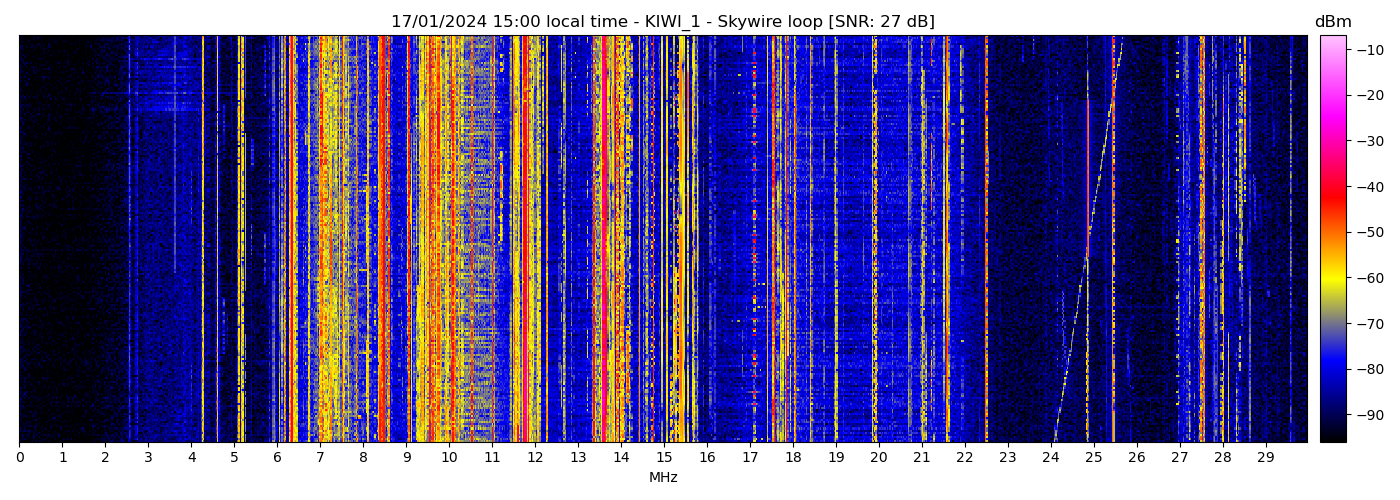The image size is (1400, 500).
Task: Click the 0 MHz axis tick label
Action: click(19, 458)
